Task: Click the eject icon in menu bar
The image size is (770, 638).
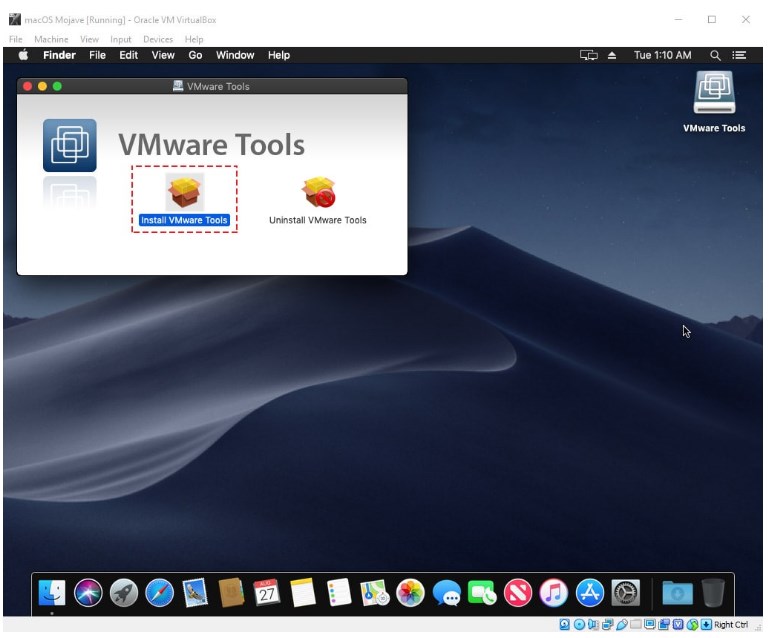Action: 612,55
